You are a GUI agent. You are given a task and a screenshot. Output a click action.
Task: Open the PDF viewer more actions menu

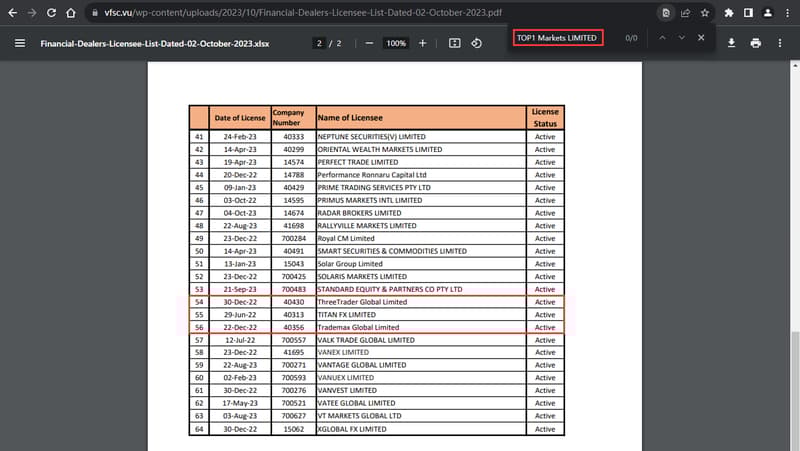pos(780,43)
